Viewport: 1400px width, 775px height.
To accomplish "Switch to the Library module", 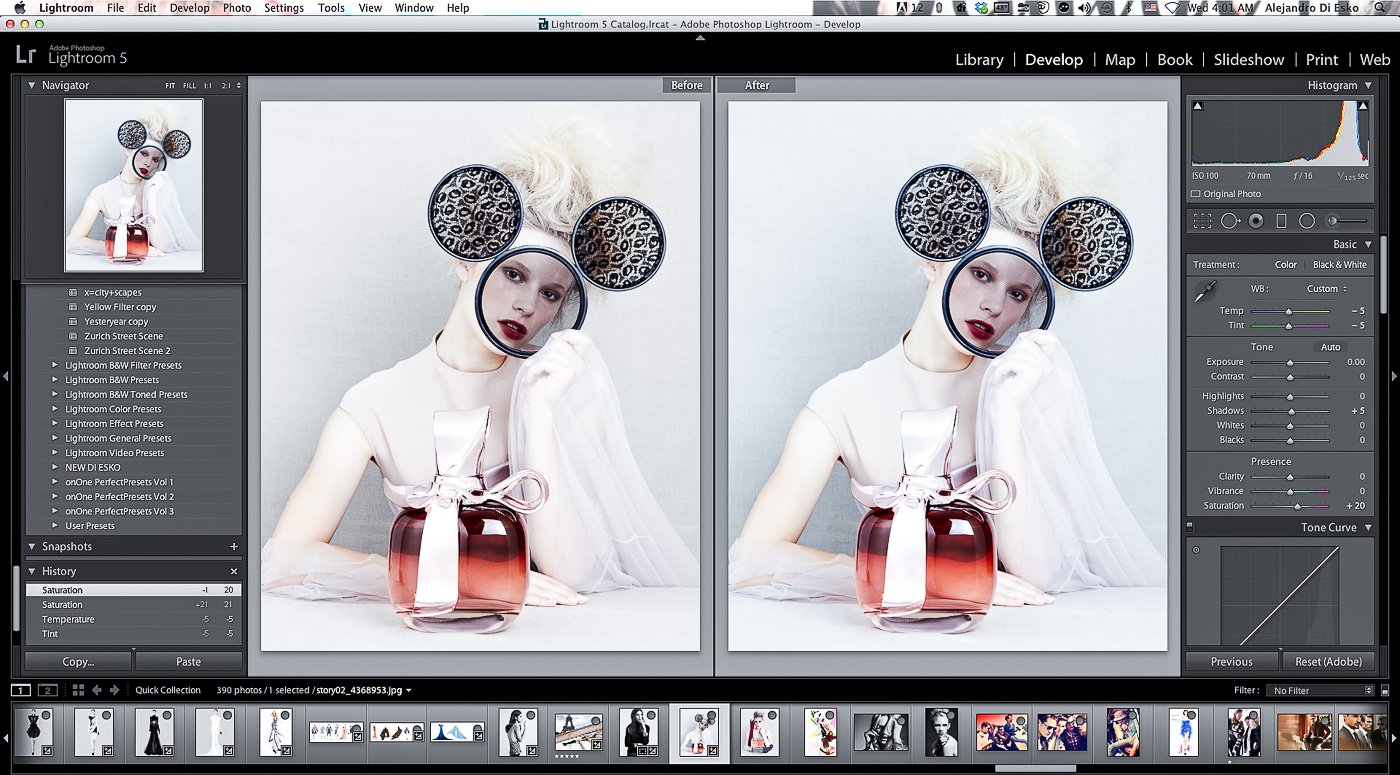I will [x=979, y=60].
